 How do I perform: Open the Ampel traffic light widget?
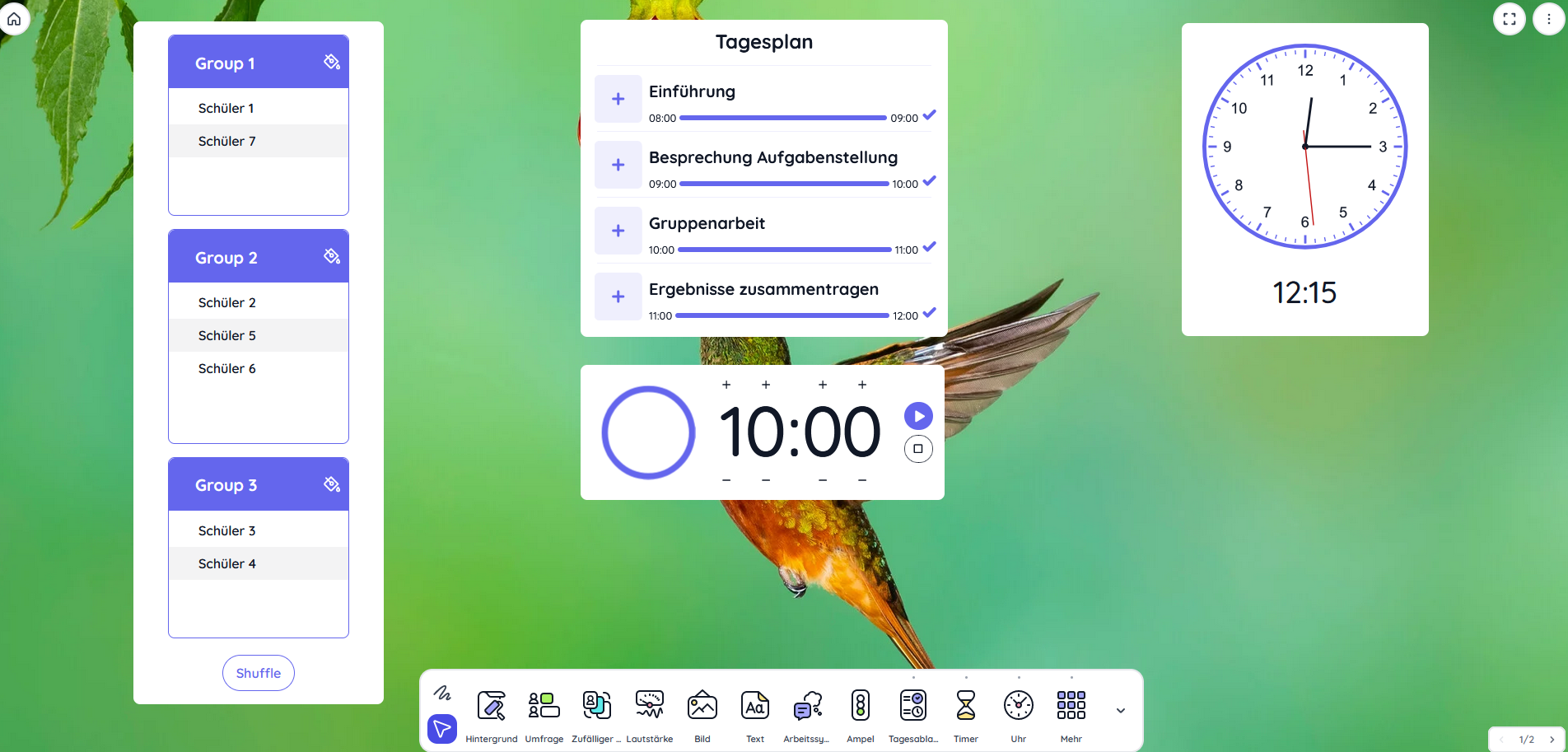click(x=860, y=706)
